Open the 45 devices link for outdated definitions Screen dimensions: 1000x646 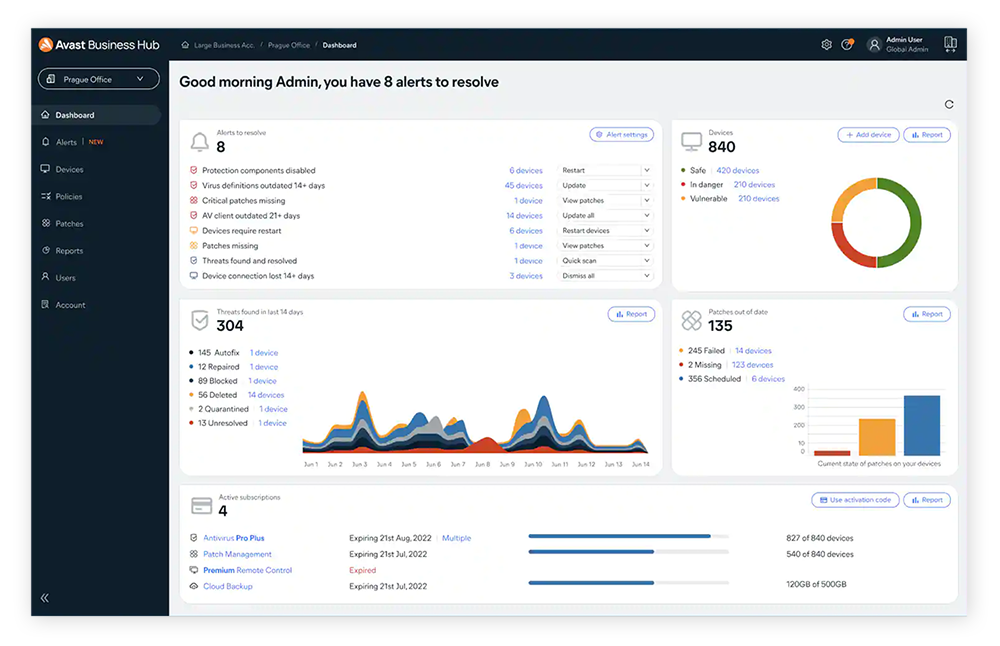[523, 186]
